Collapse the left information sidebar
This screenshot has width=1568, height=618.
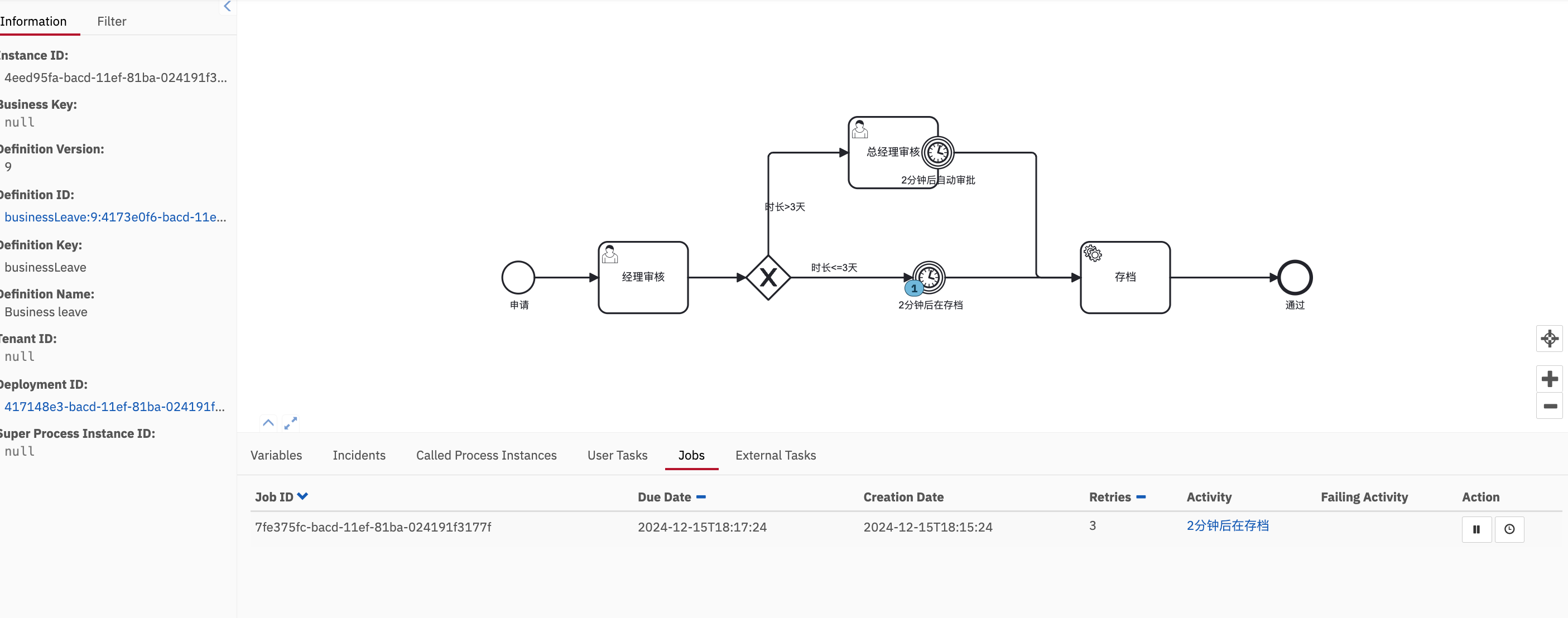point(227,7)
